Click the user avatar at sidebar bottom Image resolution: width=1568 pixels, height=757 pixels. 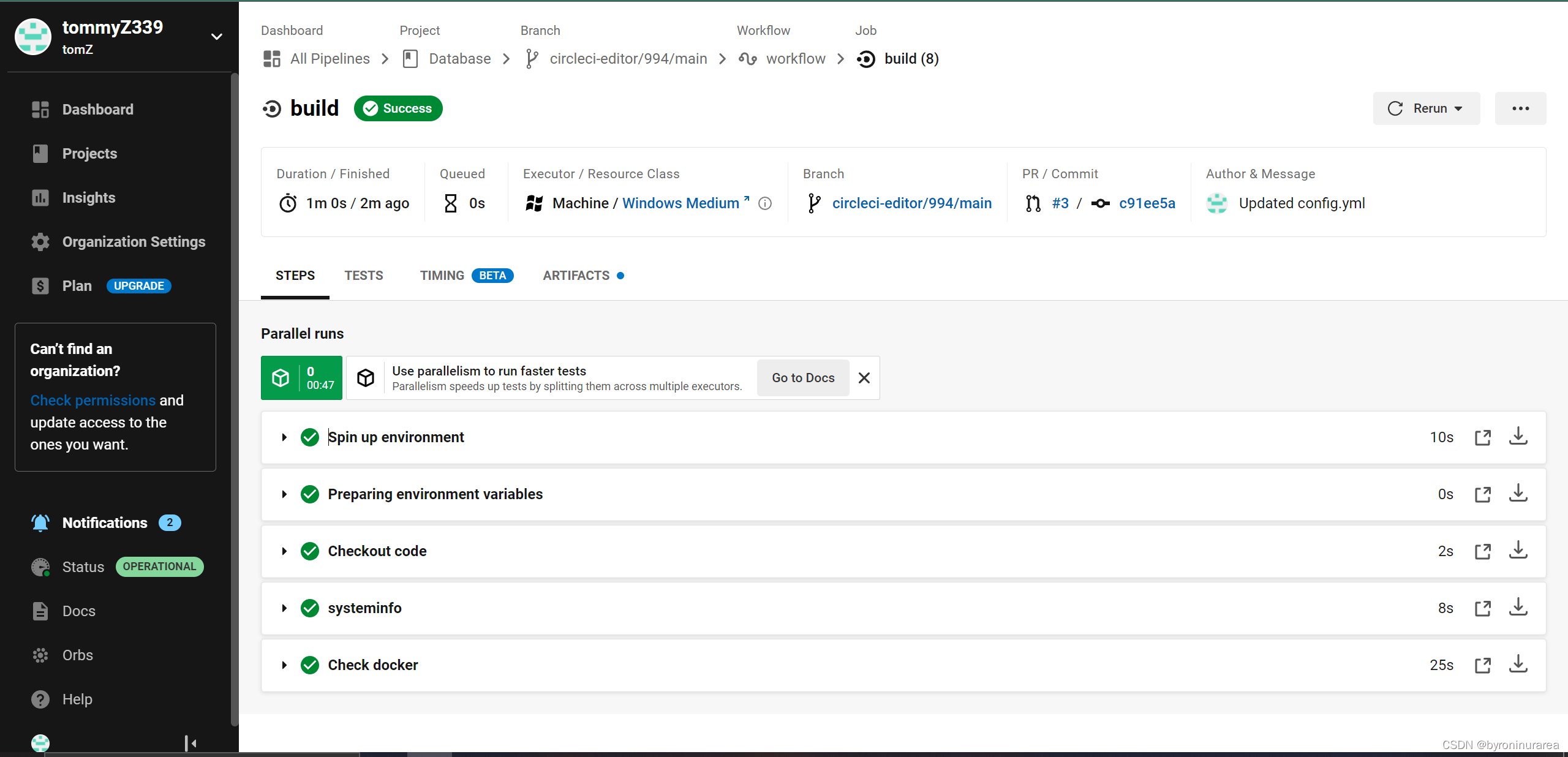click(x=40, y=743)
